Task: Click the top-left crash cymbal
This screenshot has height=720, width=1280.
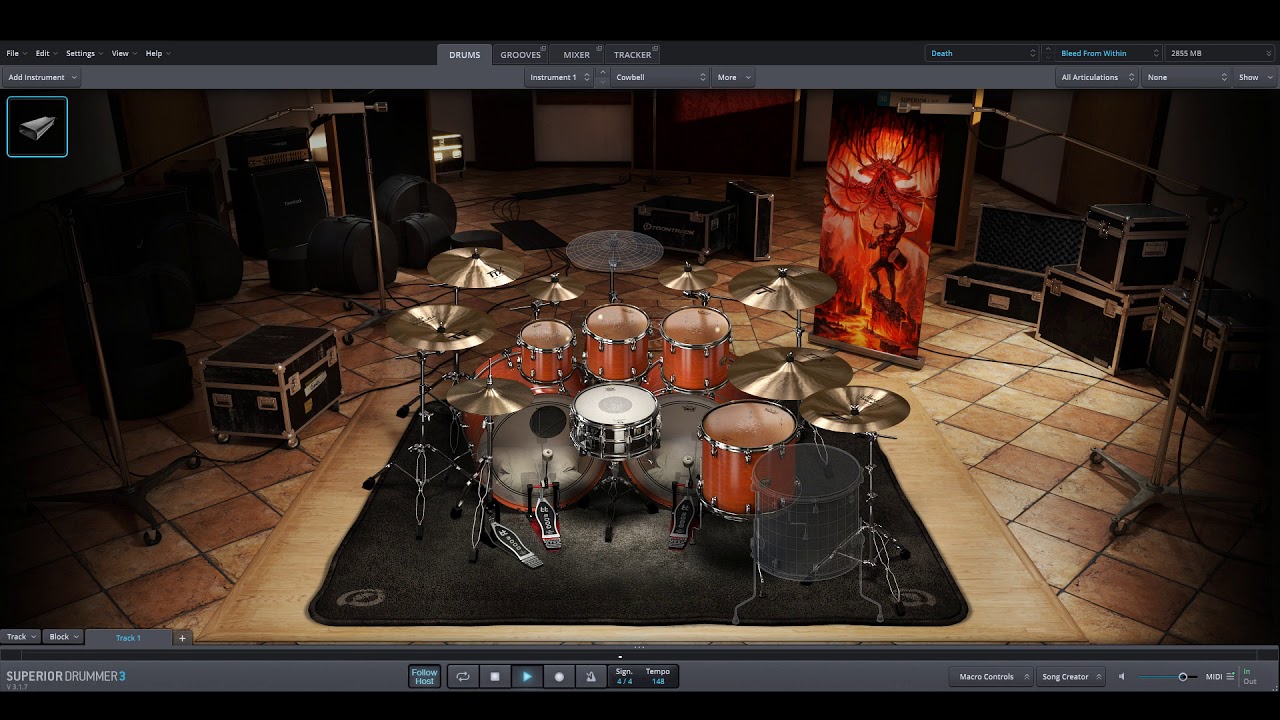Action: pyautogui.click(x=475, y=267)
